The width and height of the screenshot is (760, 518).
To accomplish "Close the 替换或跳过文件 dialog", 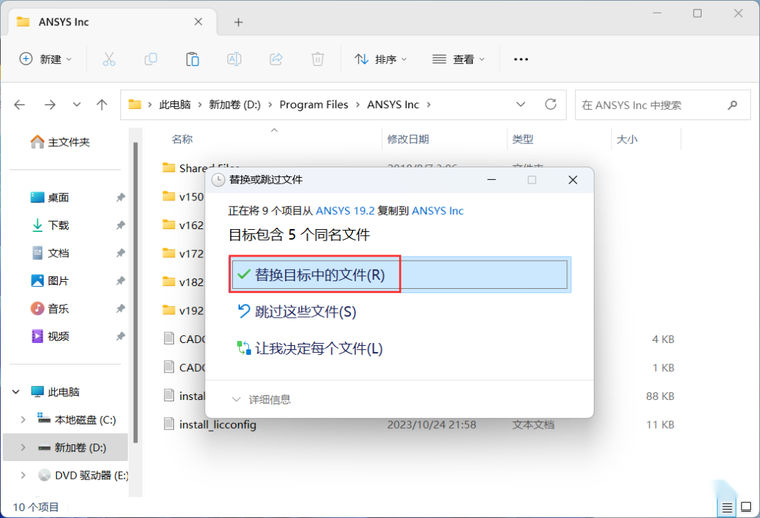I will [x=572, y=180].
